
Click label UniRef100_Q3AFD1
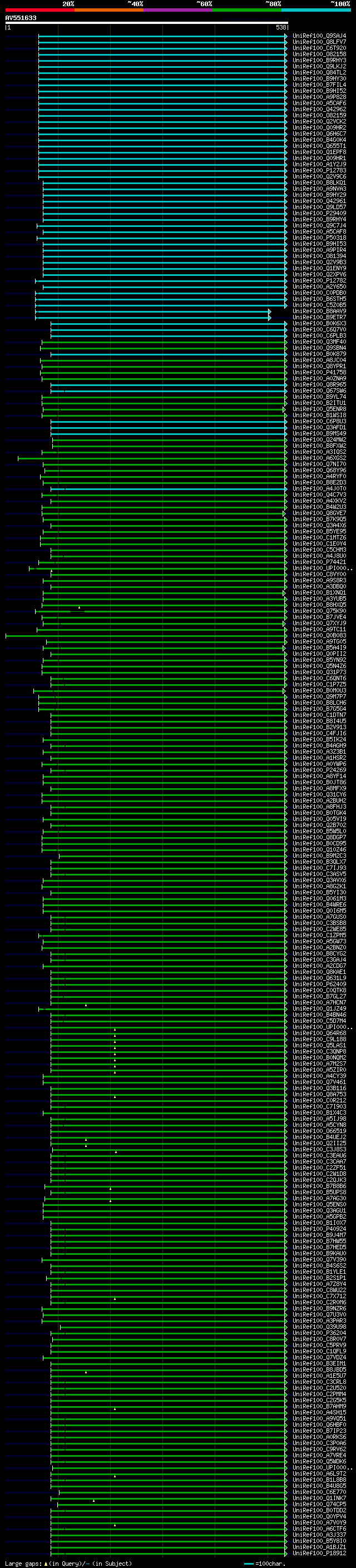click(x=319, y=427)
